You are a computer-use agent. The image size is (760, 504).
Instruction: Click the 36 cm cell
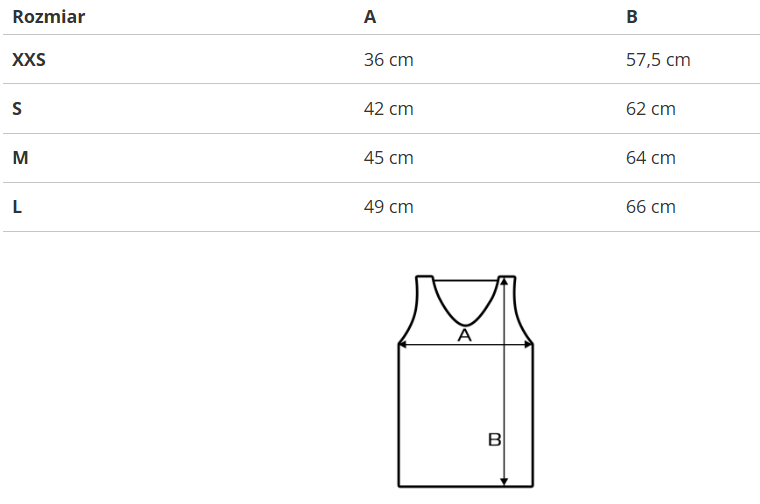[x=388, y=60]
